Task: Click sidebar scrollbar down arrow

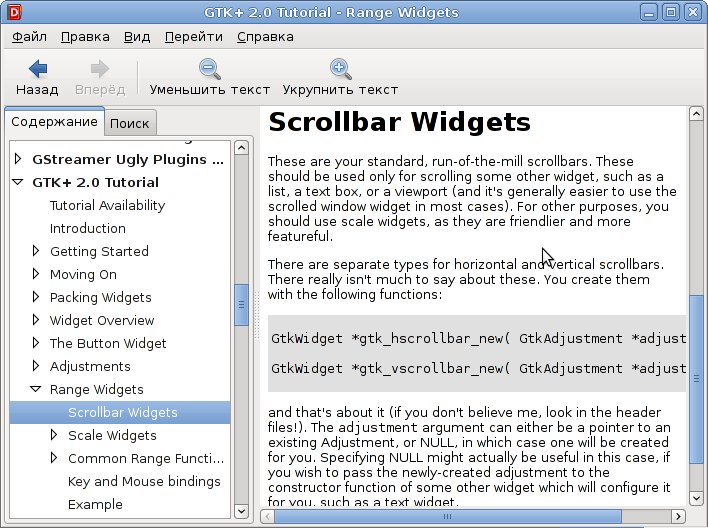Action: tap(242, 511)
